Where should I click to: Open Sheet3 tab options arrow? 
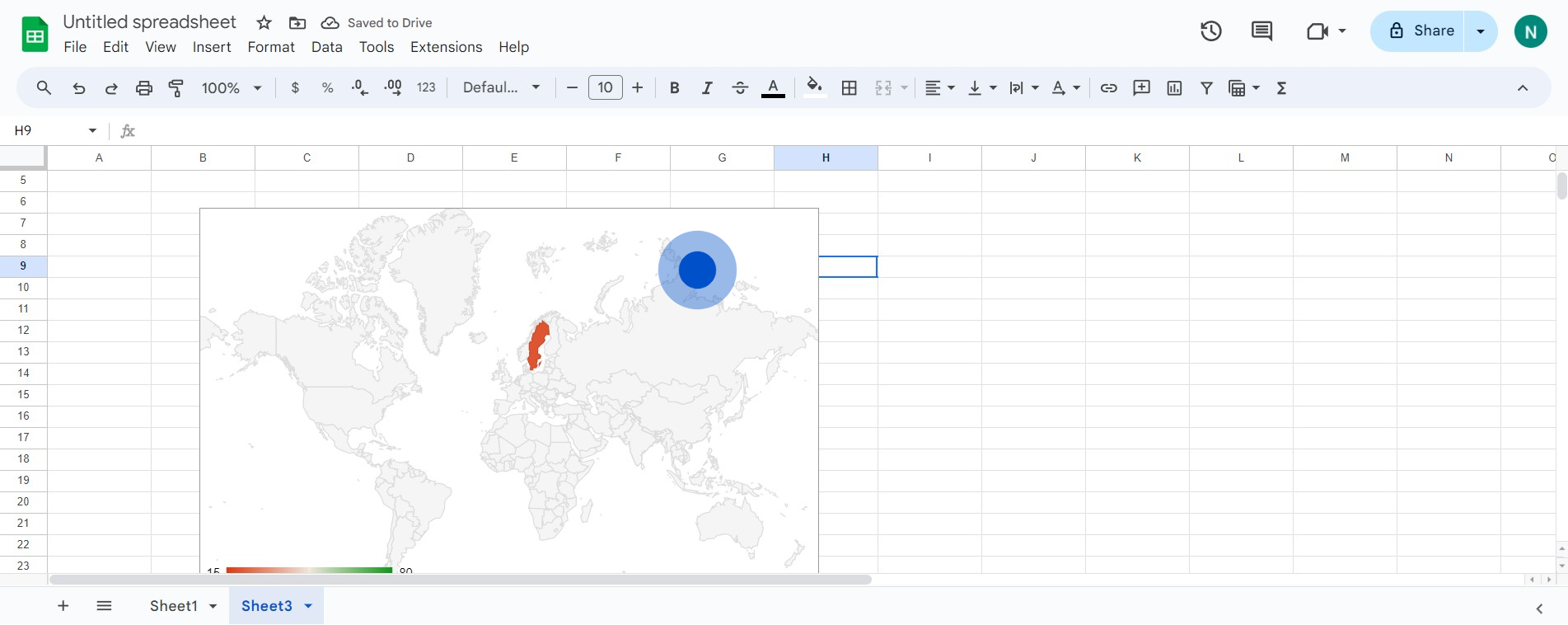(x=308, y=606)
